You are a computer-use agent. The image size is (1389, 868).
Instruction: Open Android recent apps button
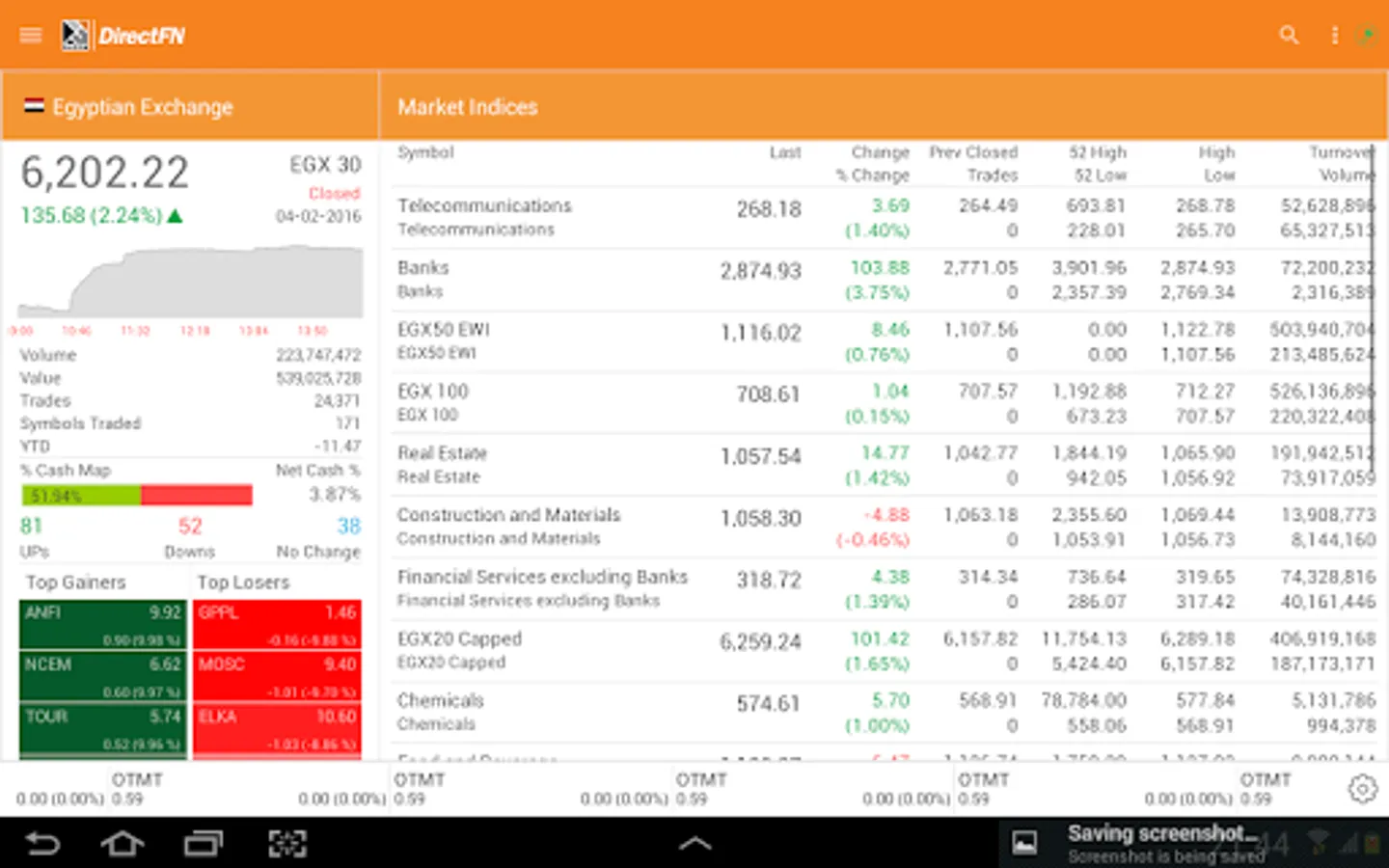pyautogui.click(x=204, y=844)
